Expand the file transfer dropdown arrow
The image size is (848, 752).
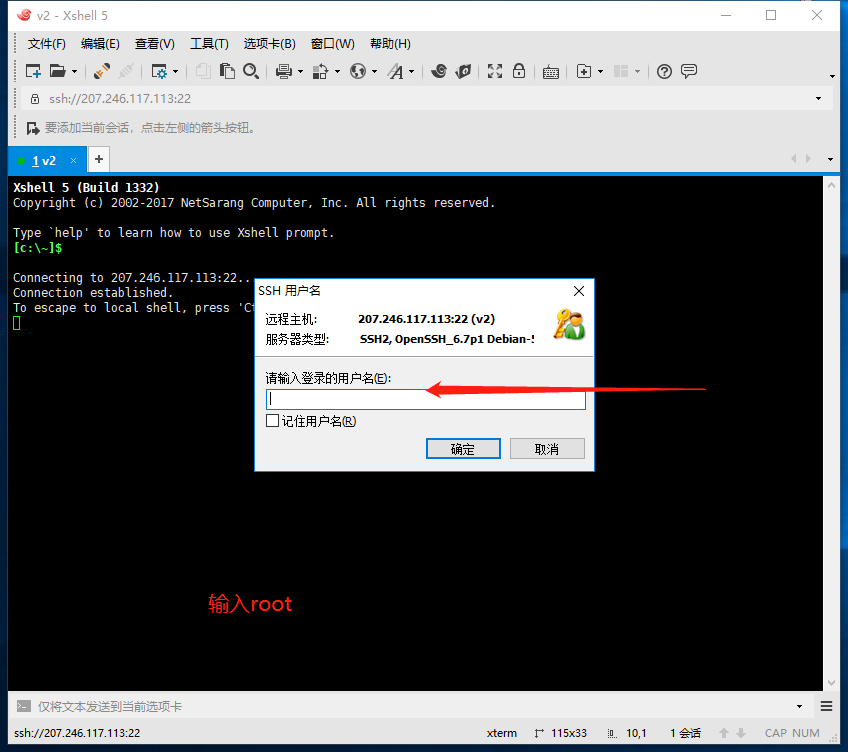click(337, 71)
